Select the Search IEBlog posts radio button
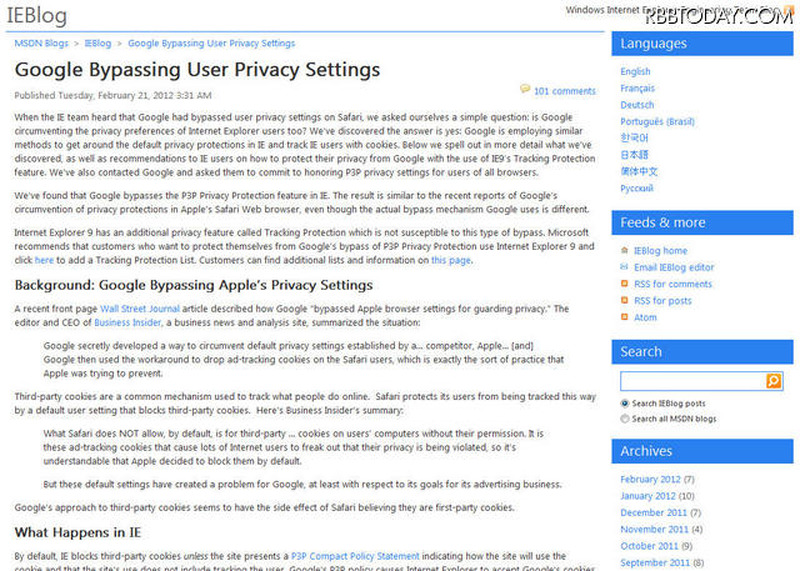The width and height of the screenshot is (800, 571). point(625,403)
